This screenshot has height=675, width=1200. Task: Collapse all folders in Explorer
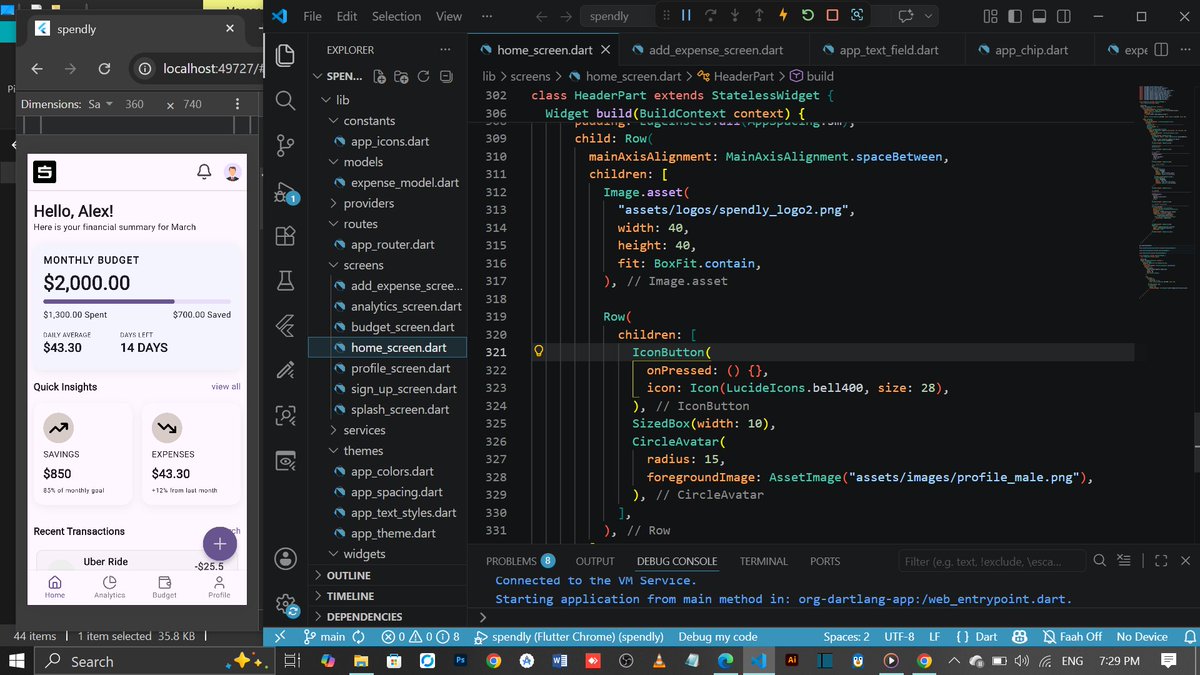click(x=444, y=76)
